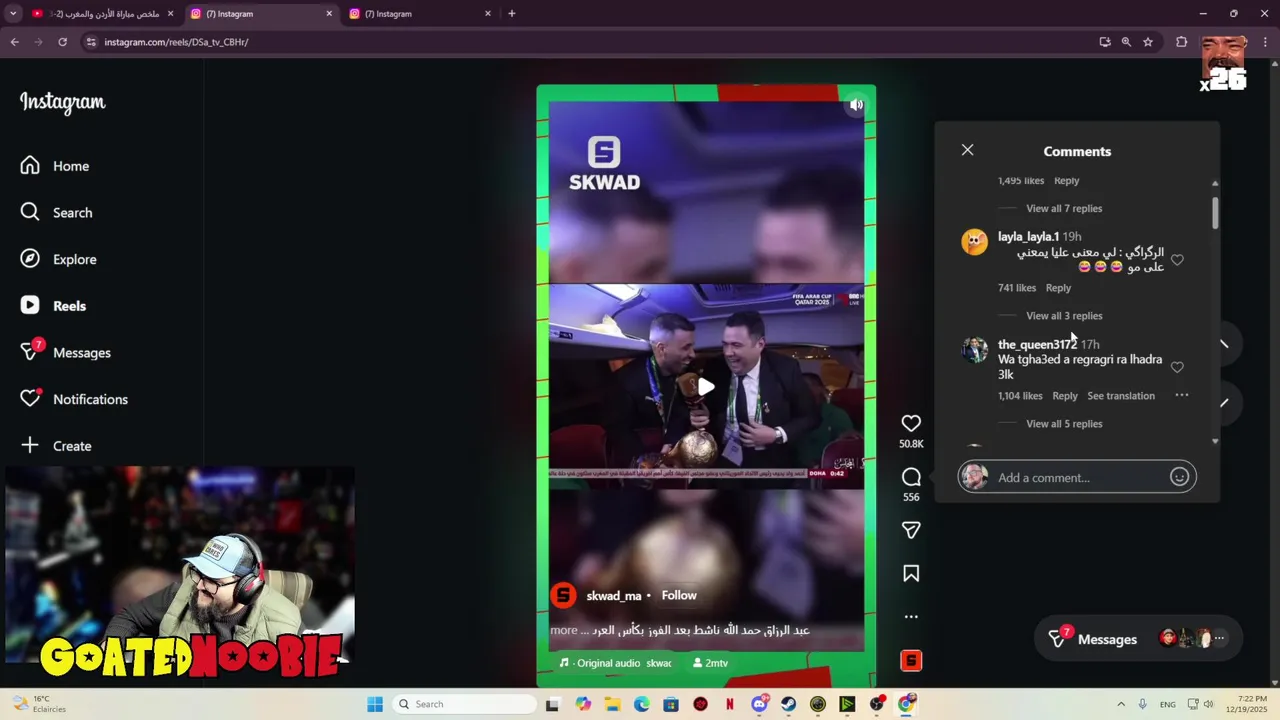This screenshot has height=720, width=1280.
Task: Click the reel audio thumbnail below options
Action: [x=911, y=660]
